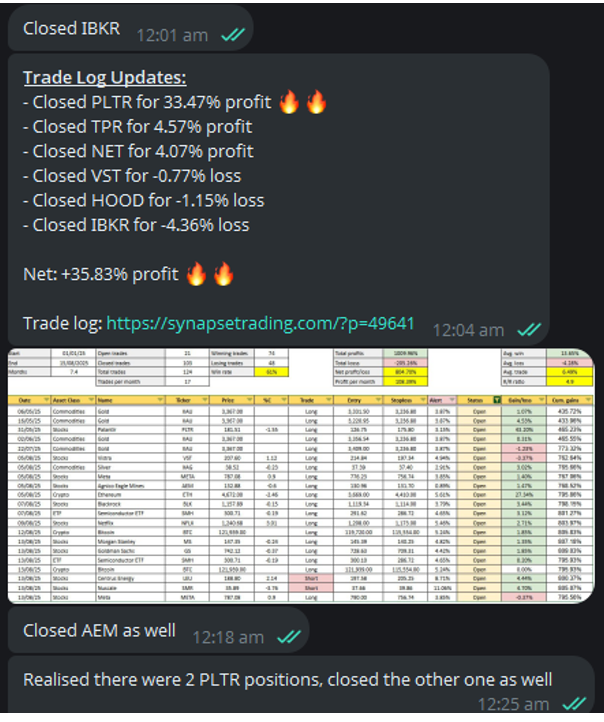
Task: Click the green Status column filter icon
Action: coord(497,400)
